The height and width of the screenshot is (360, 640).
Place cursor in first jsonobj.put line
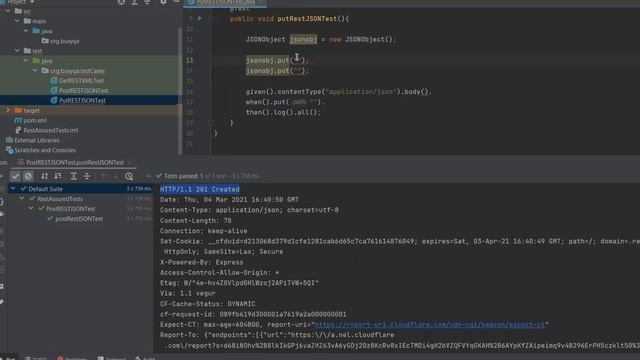277,60
